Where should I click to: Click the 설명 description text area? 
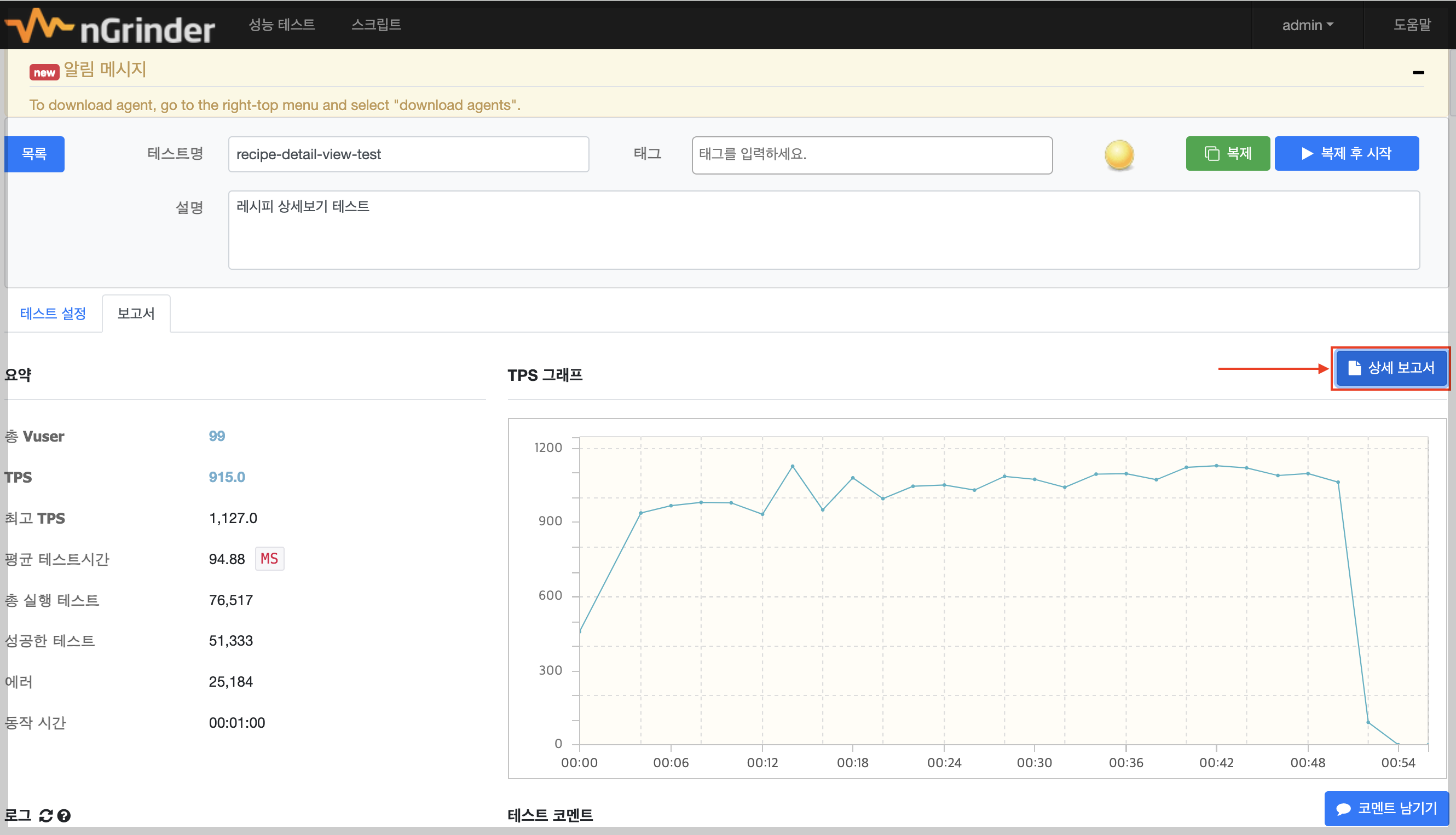pos(823,229)
